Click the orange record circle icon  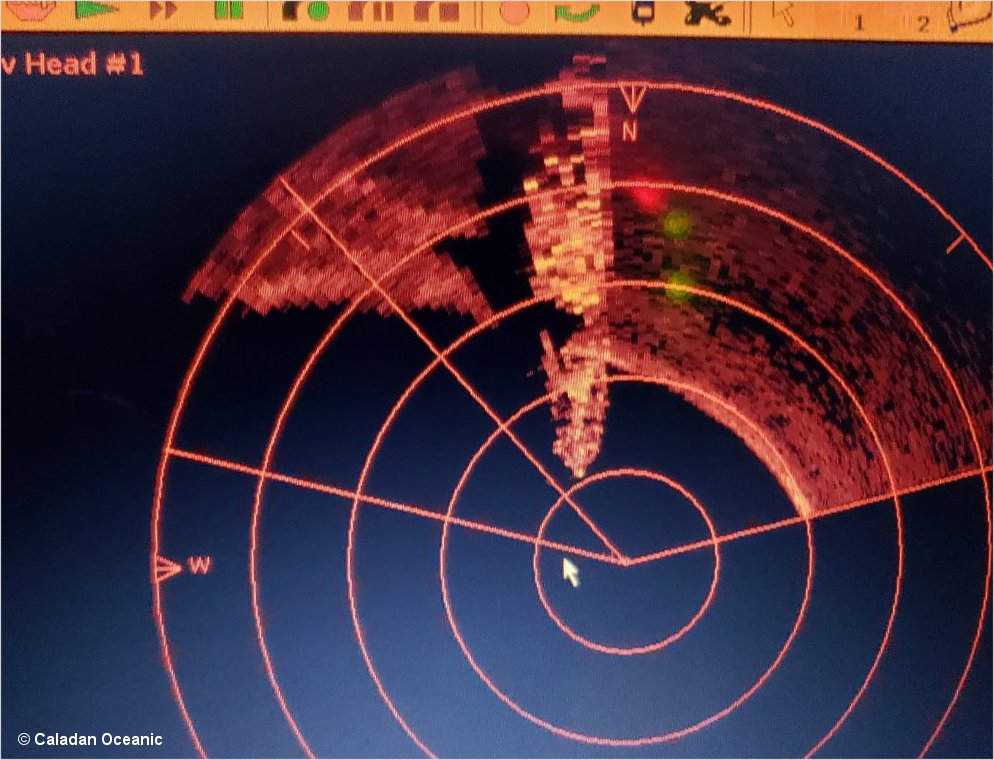(514, 11)
